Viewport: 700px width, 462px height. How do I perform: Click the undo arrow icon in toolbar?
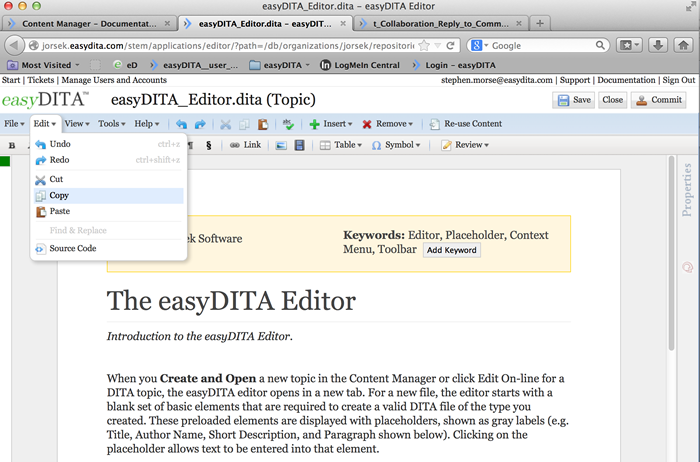click(181, 124)
